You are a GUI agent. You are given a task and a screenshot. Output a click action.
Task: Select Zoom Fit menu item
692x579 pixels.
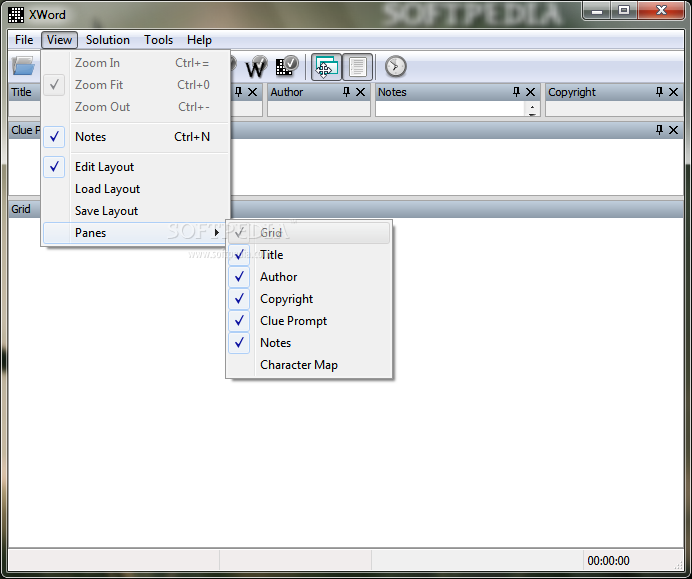136,85
